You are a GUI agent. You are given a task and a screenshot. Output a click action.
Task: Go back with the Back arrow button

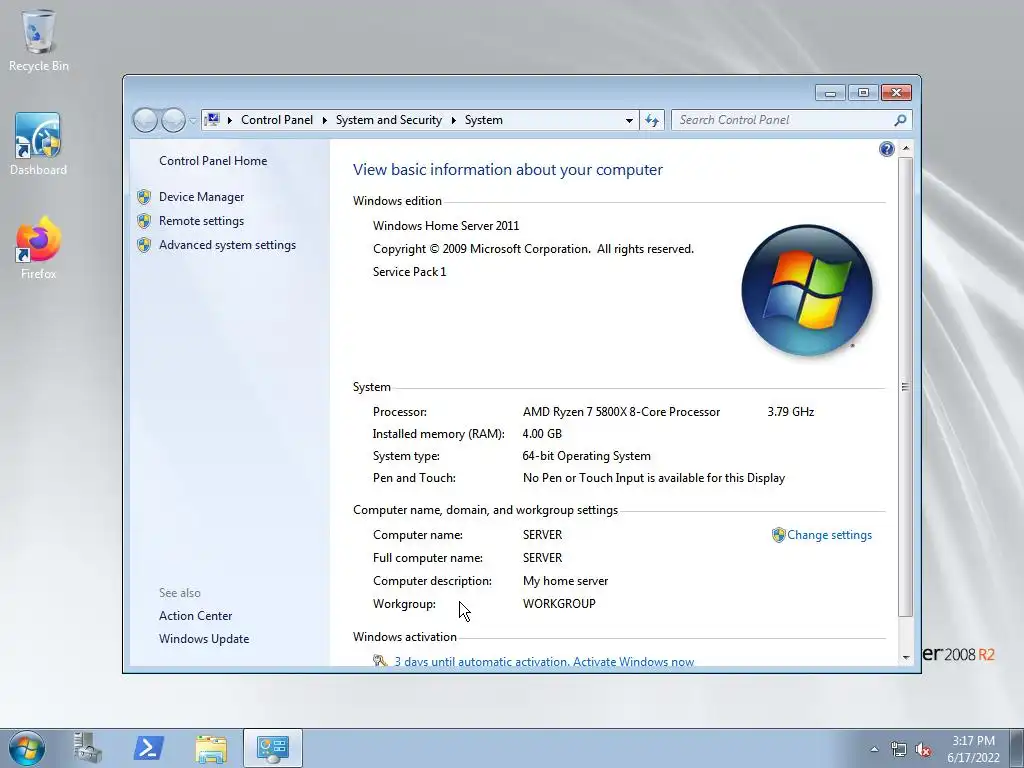pyautogui.click(x=145, y=120)
